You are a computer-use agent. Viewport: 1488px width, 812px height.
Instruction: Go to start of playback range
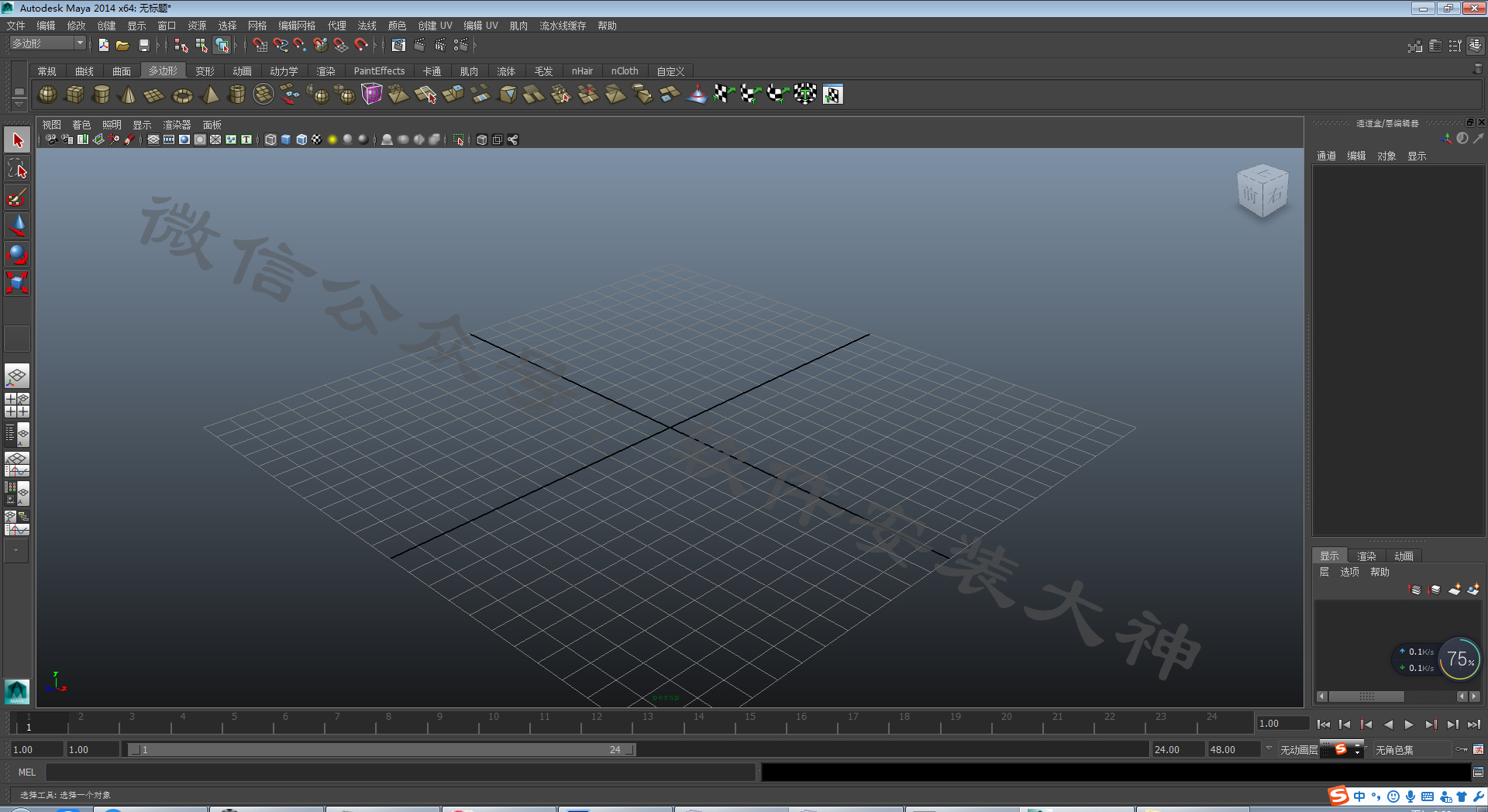(x=1324, y=724)
